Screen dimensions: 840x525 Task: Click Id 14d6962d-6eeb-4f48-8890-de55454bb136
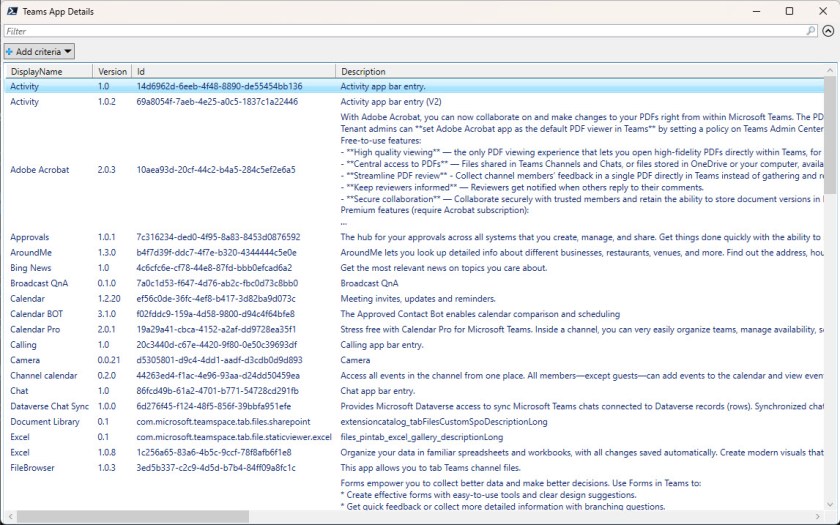(x=219, y=86)
